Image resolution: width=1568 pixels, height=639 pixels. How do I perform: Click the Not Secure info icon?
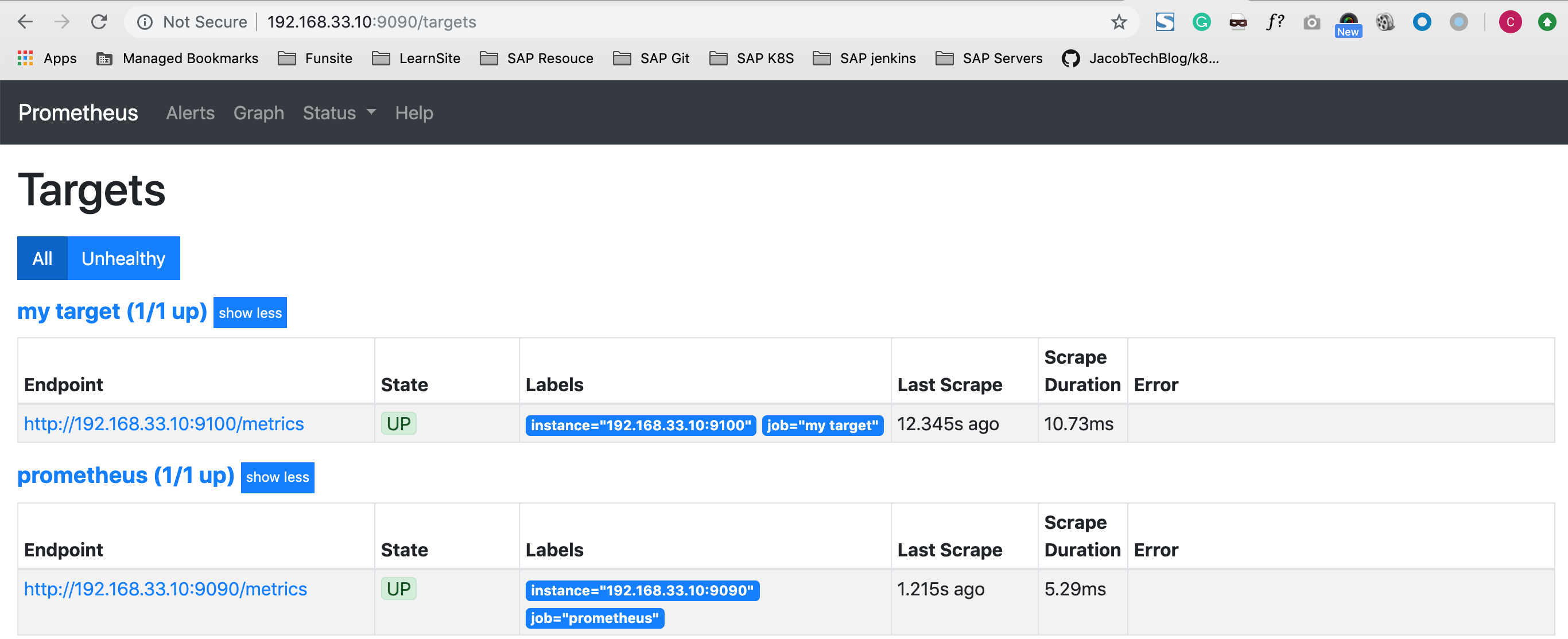[145, 22]
